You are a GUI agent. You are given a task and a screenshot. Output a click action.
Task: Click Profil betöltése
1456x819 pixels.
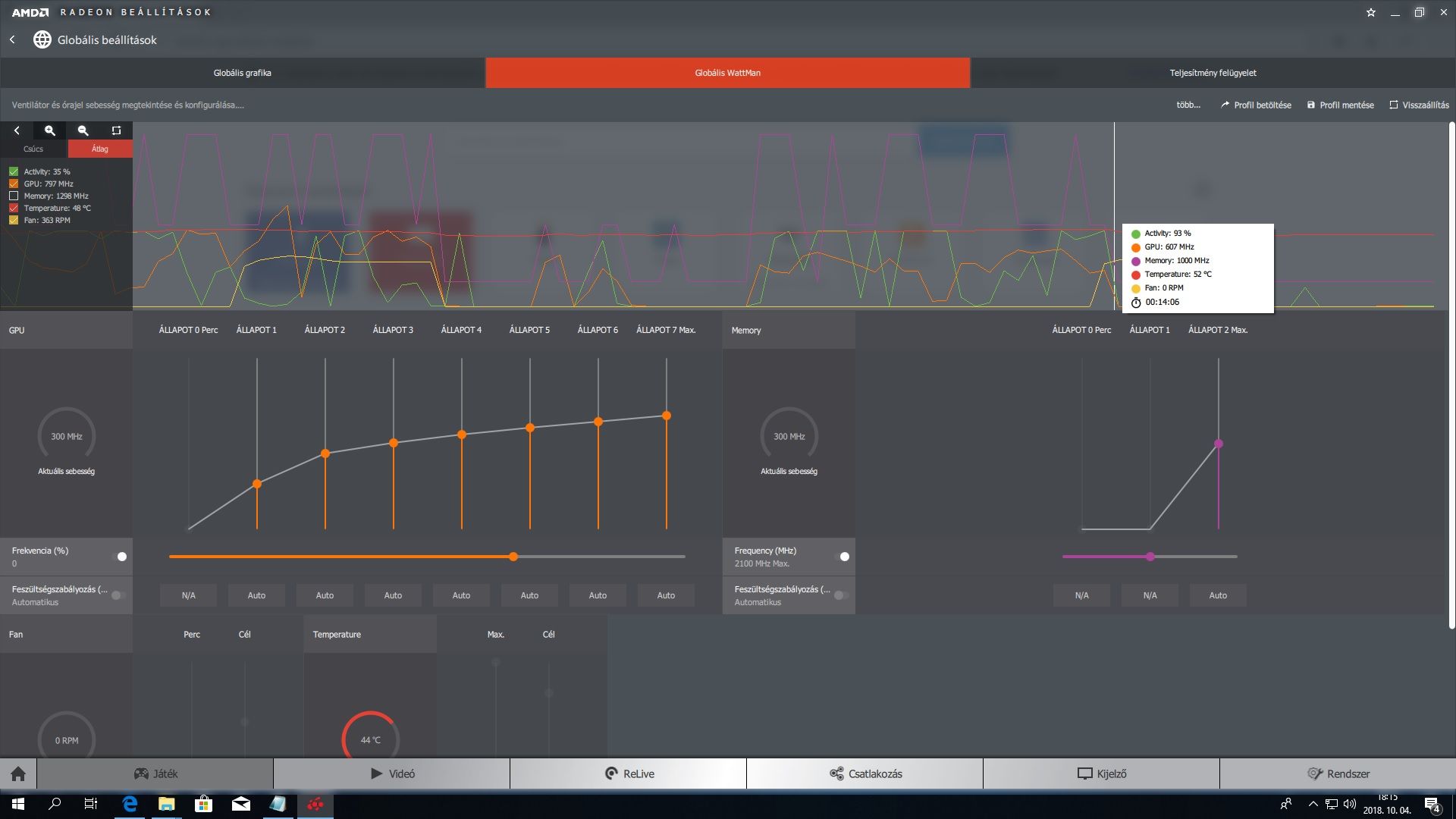(1256, 105)
